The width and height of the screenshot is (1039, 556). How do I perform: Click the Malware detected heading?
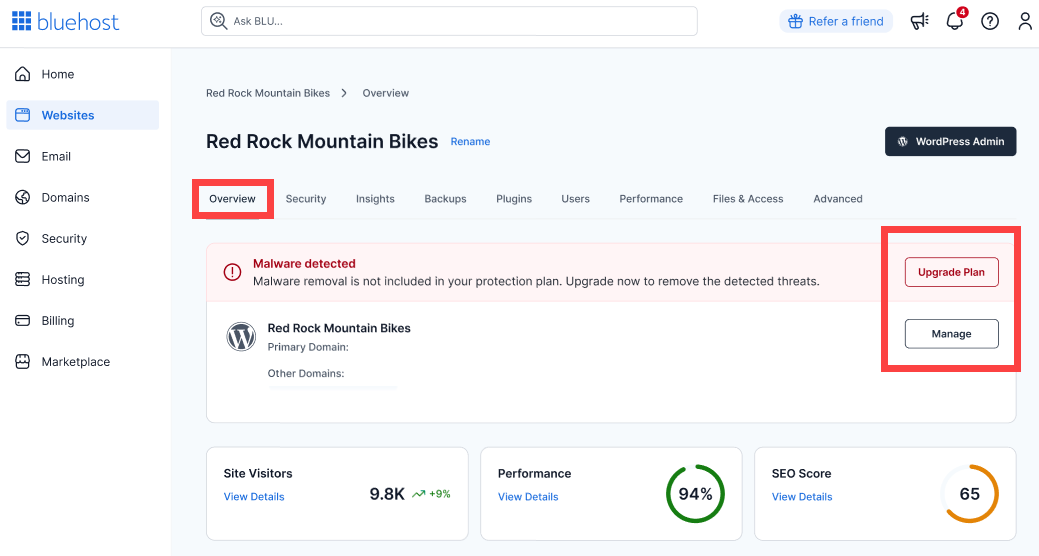point(304,263)
